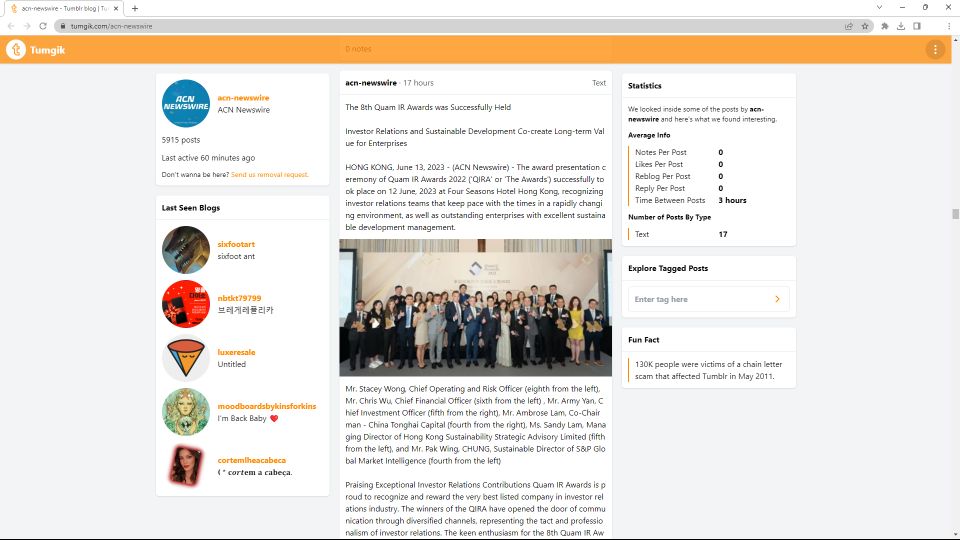
Task: Open luxeresale blog avatar
Action: (x=186, y=358)
